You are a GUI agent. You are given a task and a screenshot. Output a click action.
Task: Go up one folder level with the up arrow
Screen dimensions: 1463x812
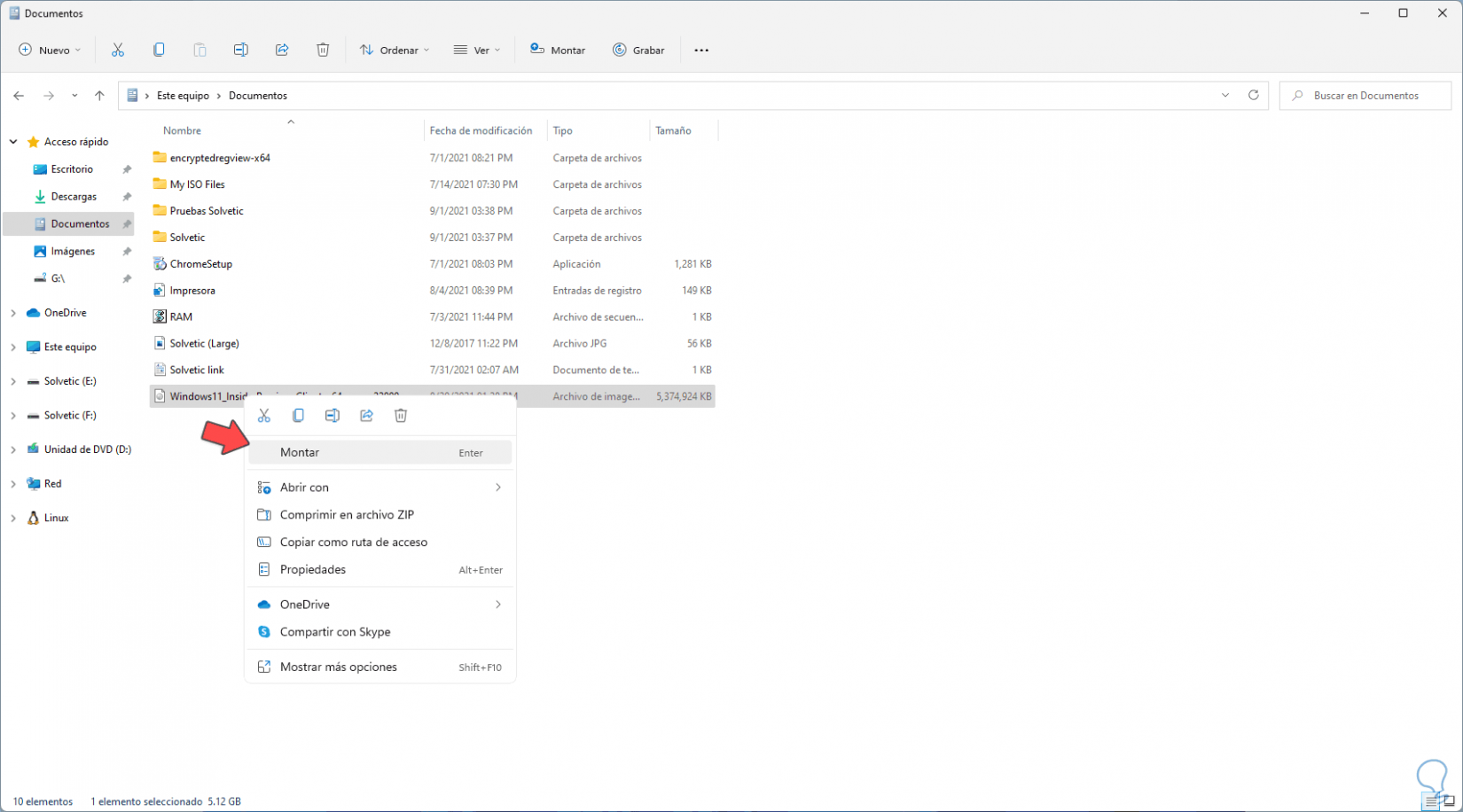[x=99, y=96]
